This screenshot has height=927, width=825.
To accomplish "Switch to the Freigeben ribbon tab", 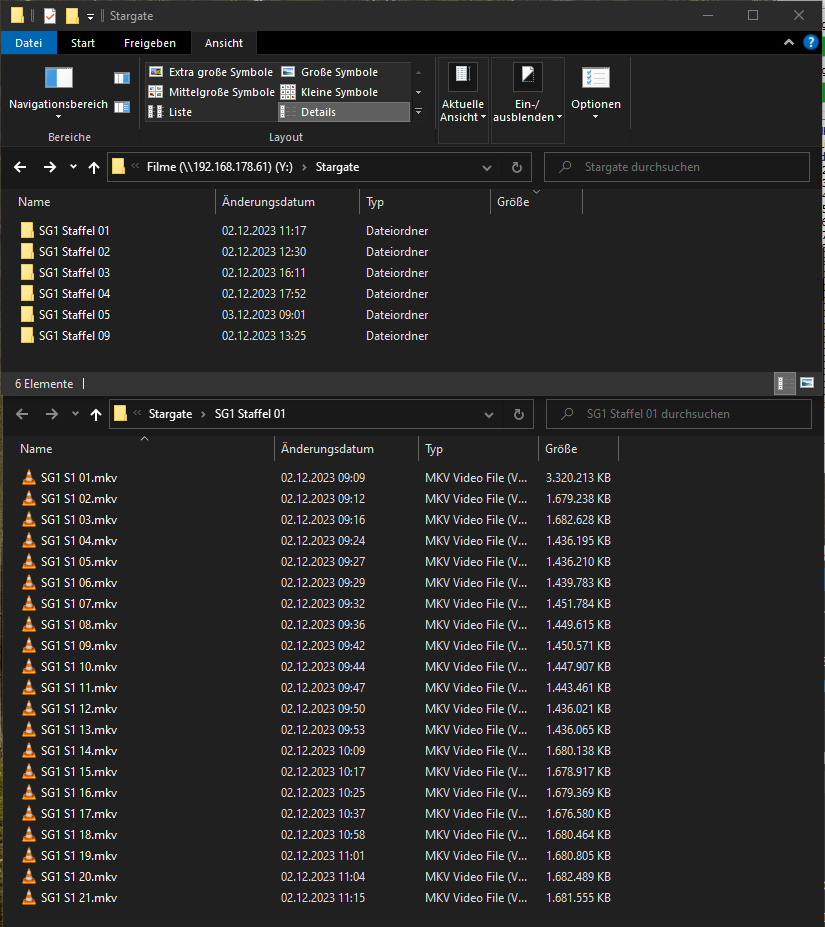I will coord(150,43).
